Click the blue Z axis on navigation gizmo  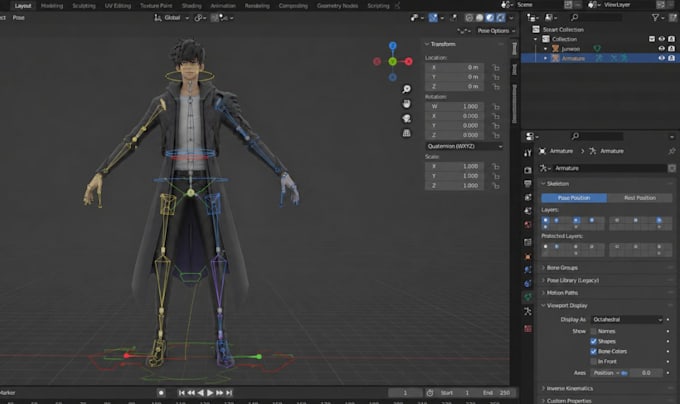pos(392,46)
